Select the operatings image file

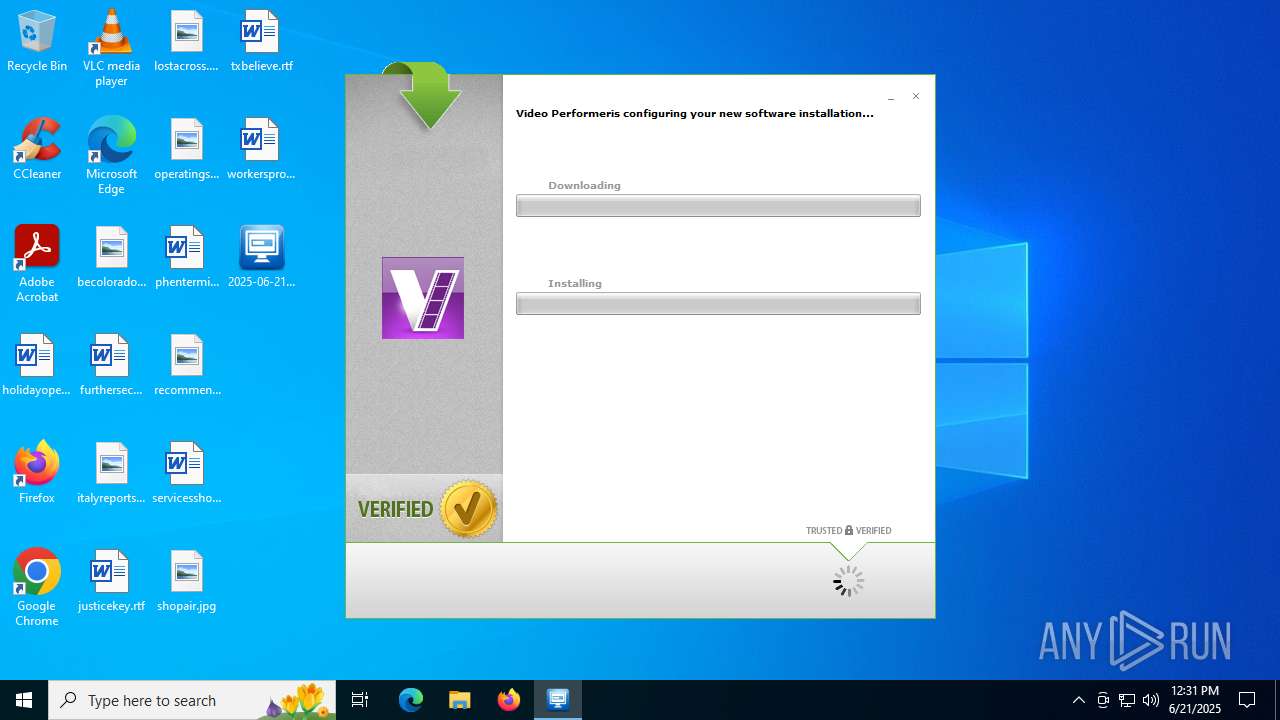186,150
